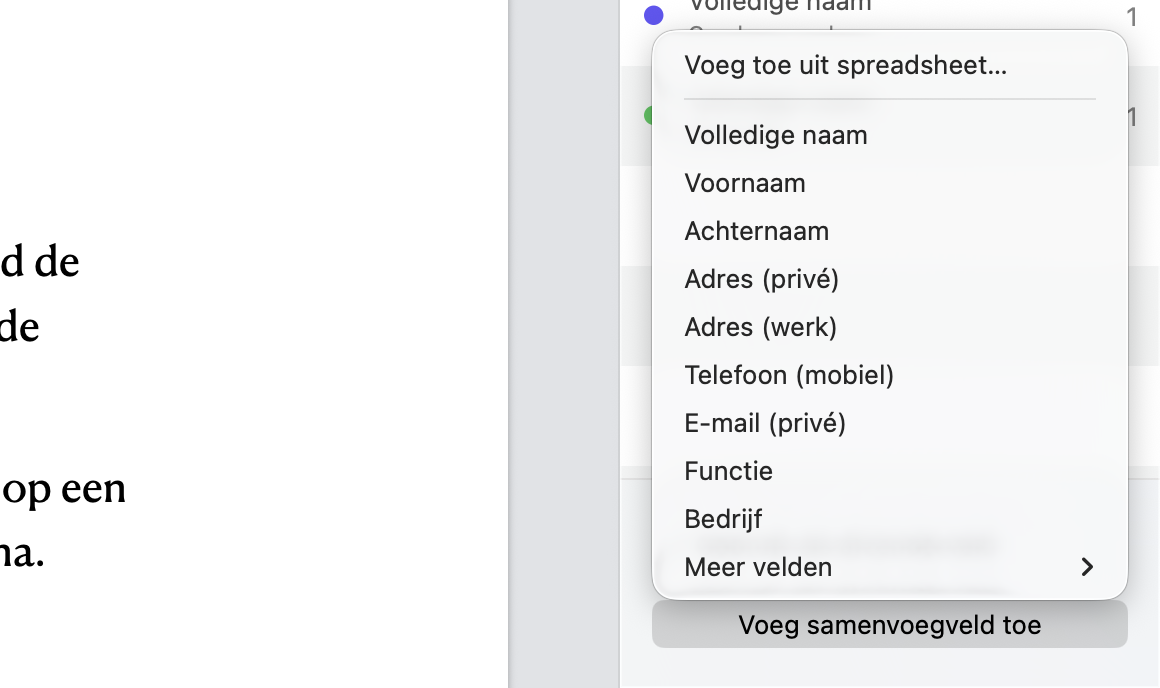Select E-mail (privé) menu item
Image resolution: width=1160 pixels, height=688 pixels.
765,423
